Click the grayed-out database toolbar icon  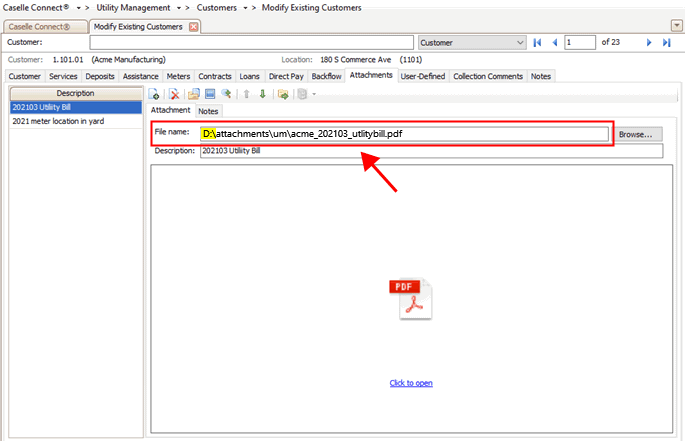[302, 94]
